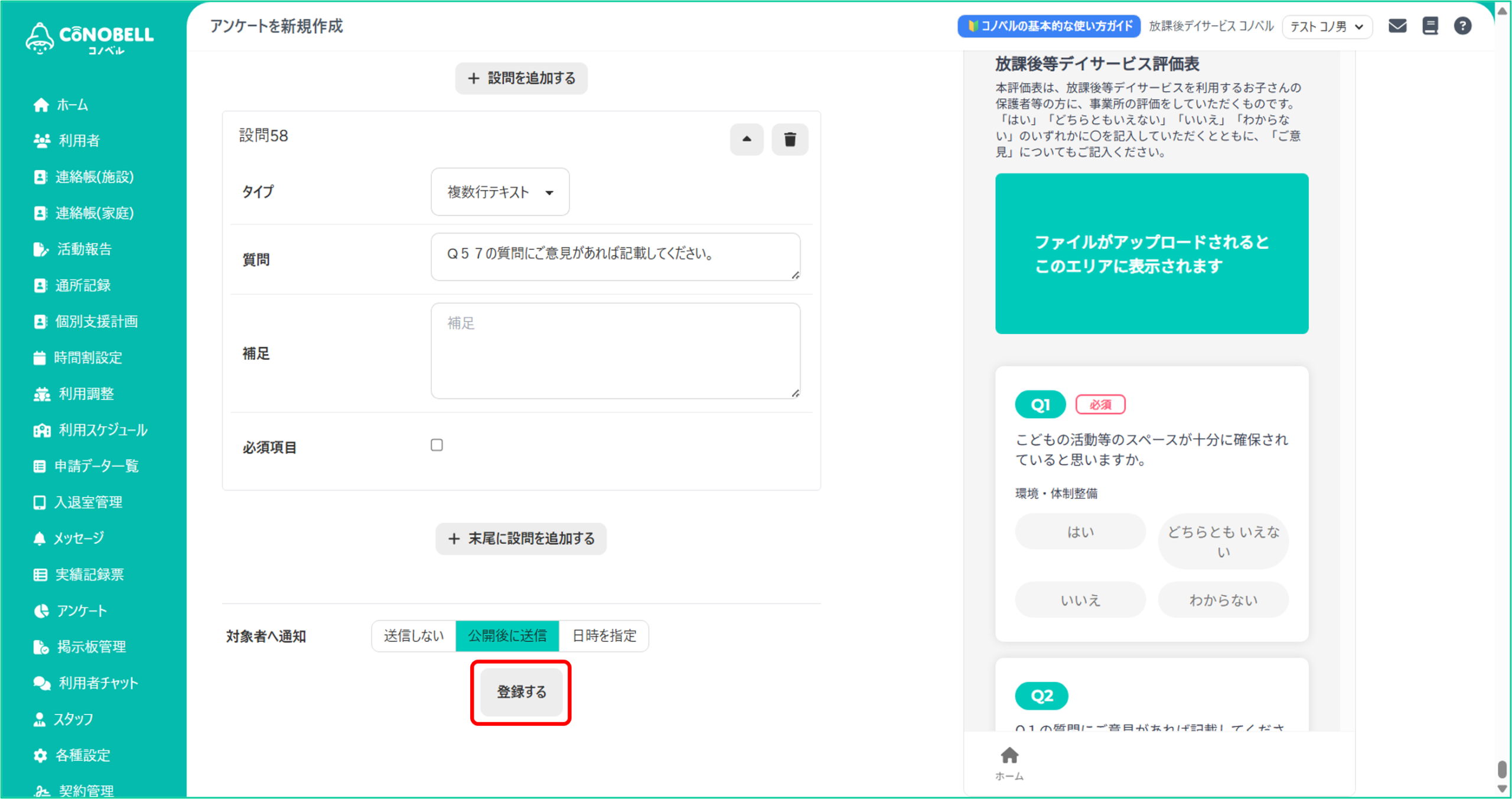Click into the 補足 text area
The image size is (1512, 799).
(615, 351)
